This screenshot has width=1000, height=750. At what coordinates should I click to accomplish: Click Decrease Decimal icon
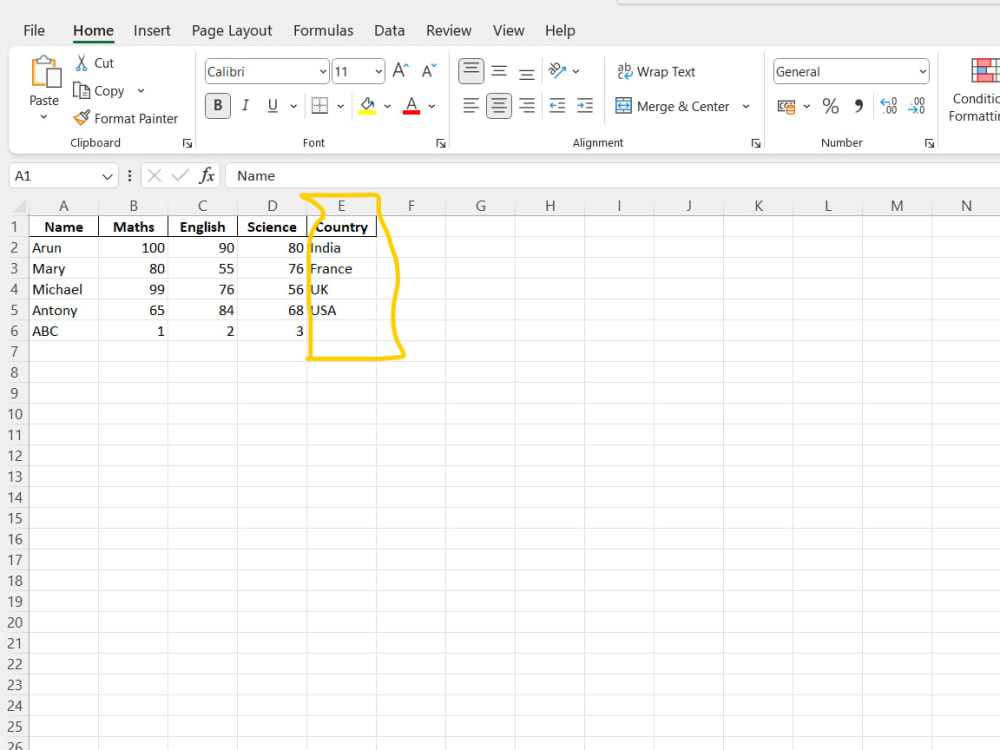pos(916,106)
